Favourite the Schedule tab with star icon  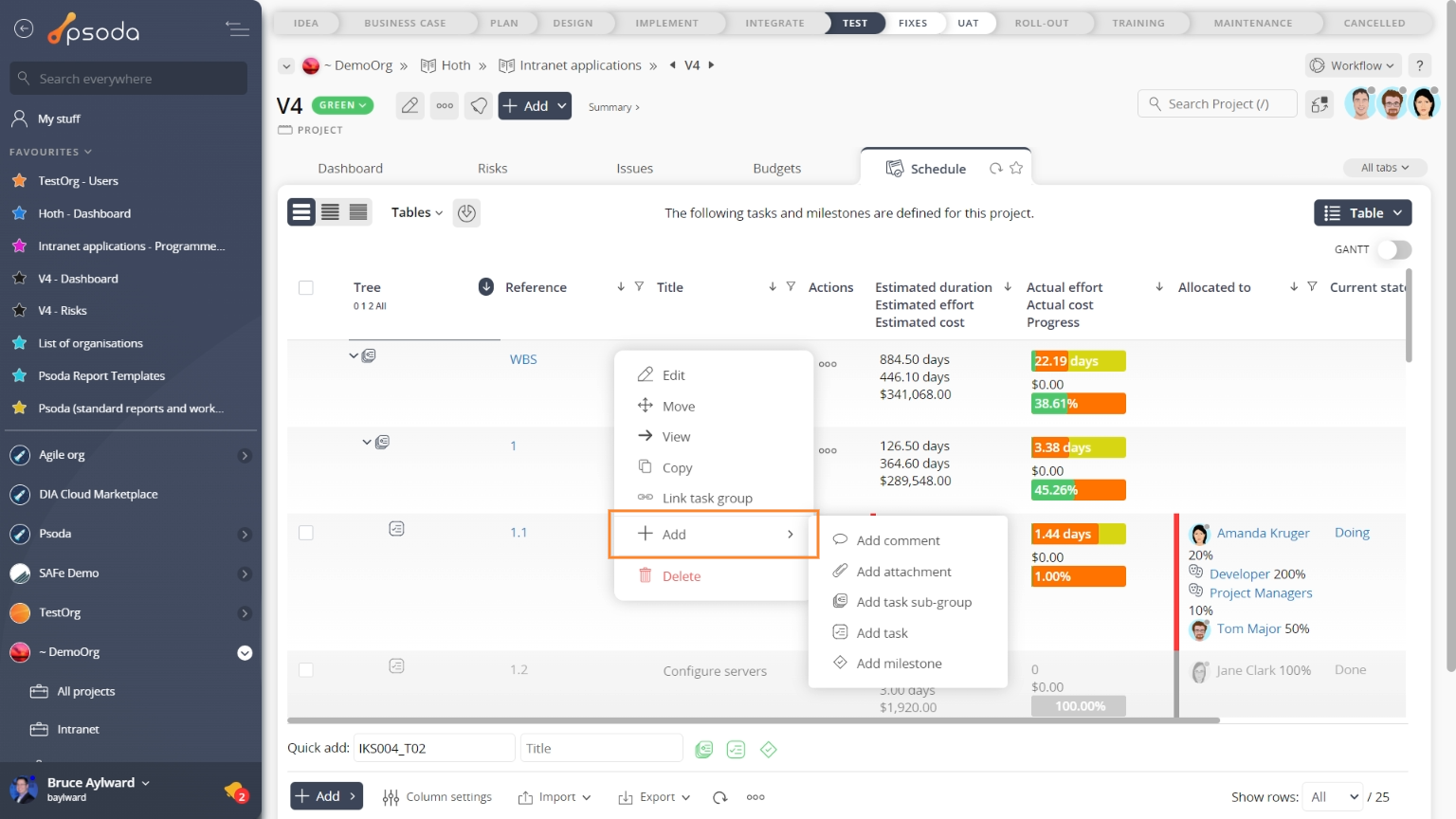pyautogui.click(x=1016, y=169)
